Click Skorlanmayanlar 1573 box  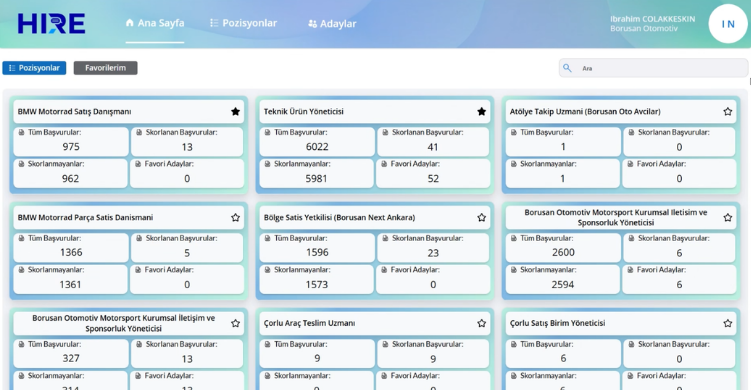point(317,279)
